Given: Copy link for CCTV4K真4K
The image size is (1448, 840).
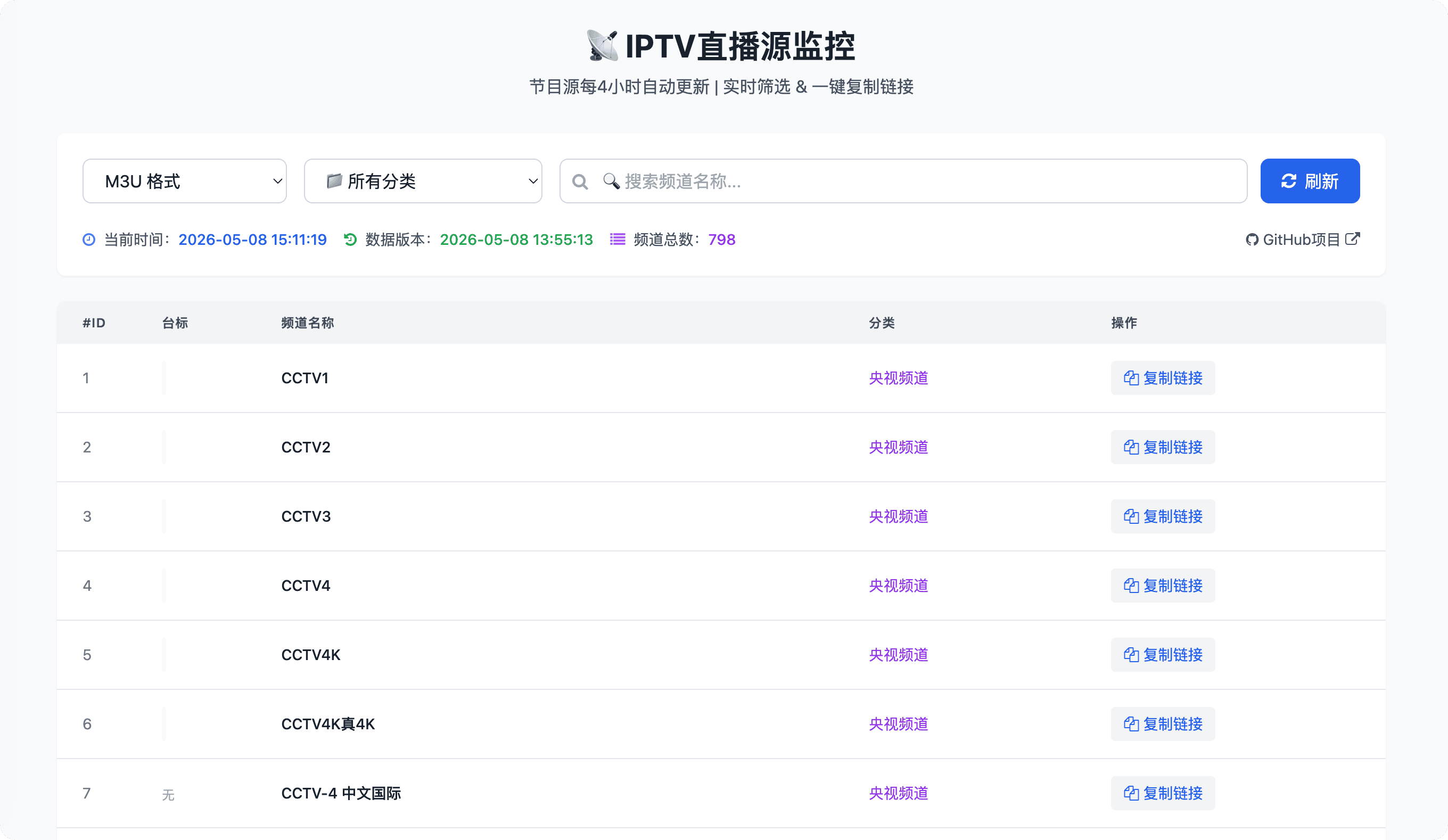Looking at the screenshot, I should pyautogui.click(x=1163, y=724).
